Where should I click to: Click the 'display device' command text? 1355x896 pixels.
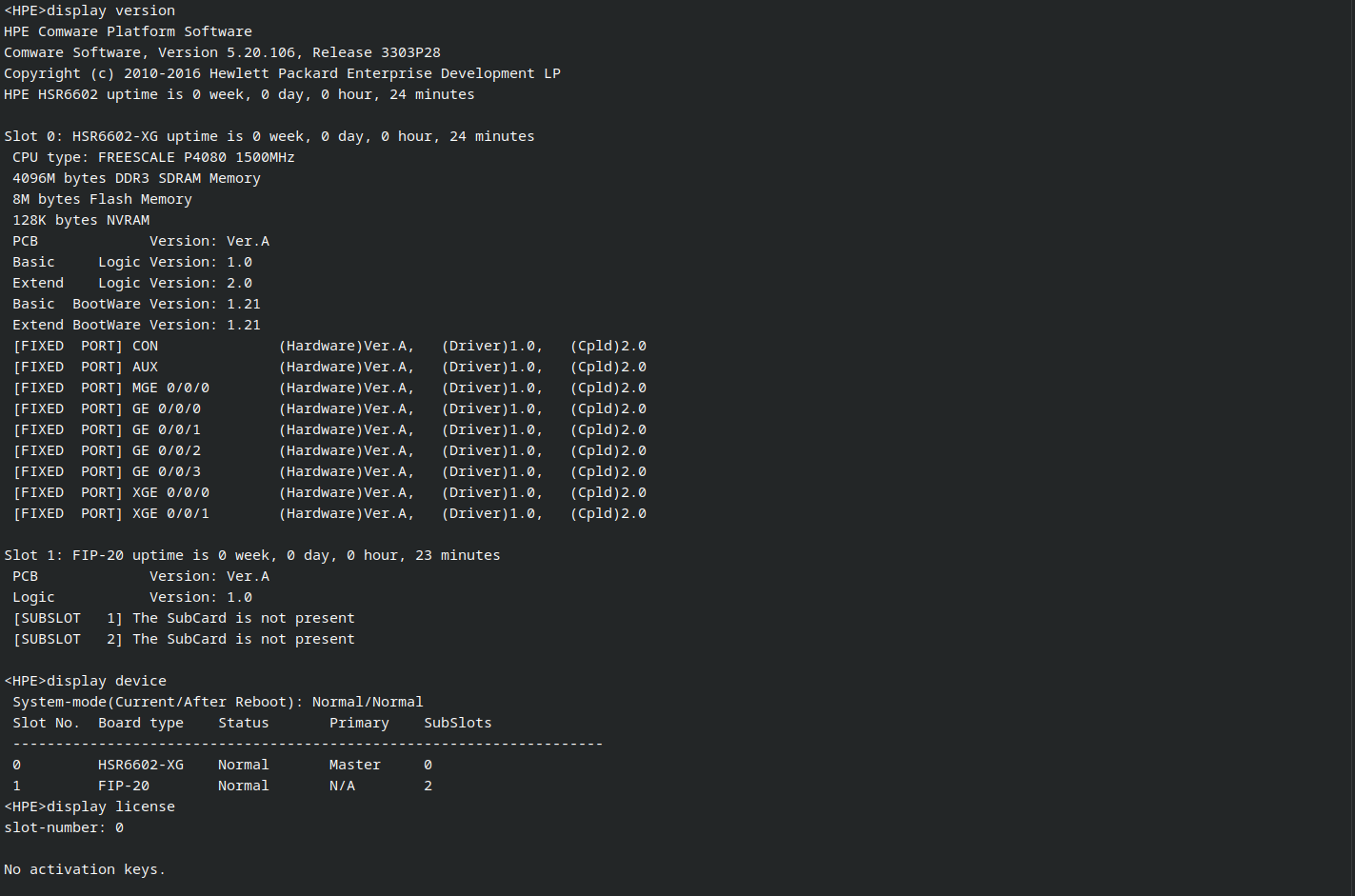[x=107, y=681]
